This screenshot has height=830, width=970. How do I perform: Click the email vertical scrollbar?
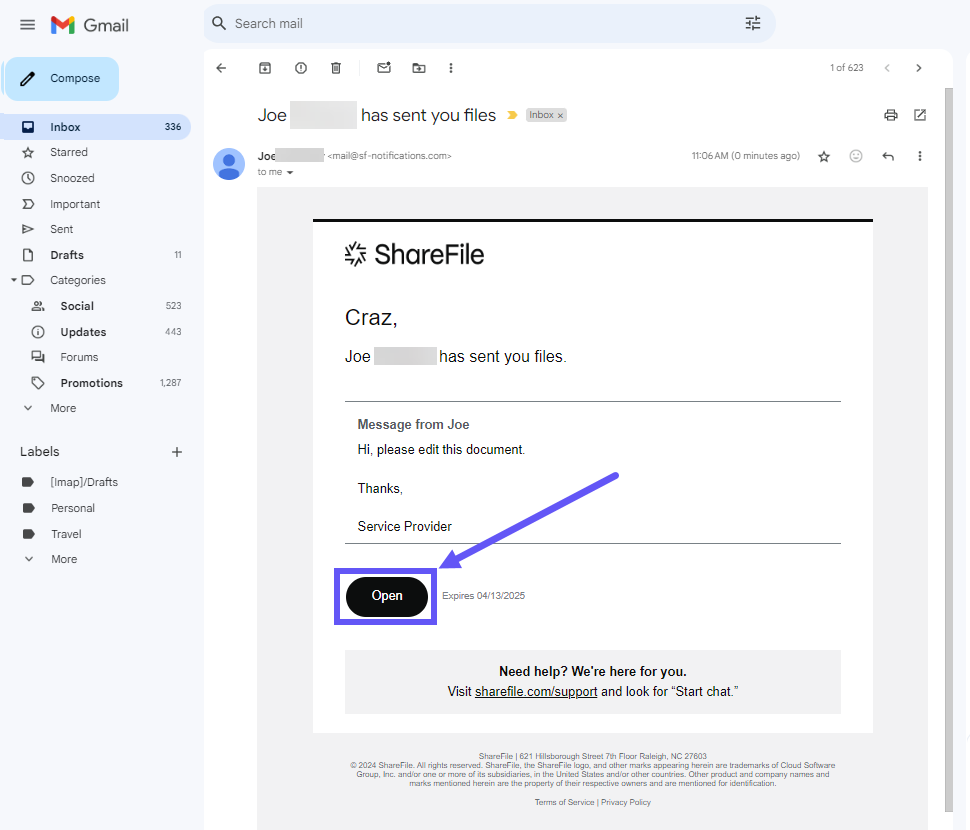[x=949, y=448]
